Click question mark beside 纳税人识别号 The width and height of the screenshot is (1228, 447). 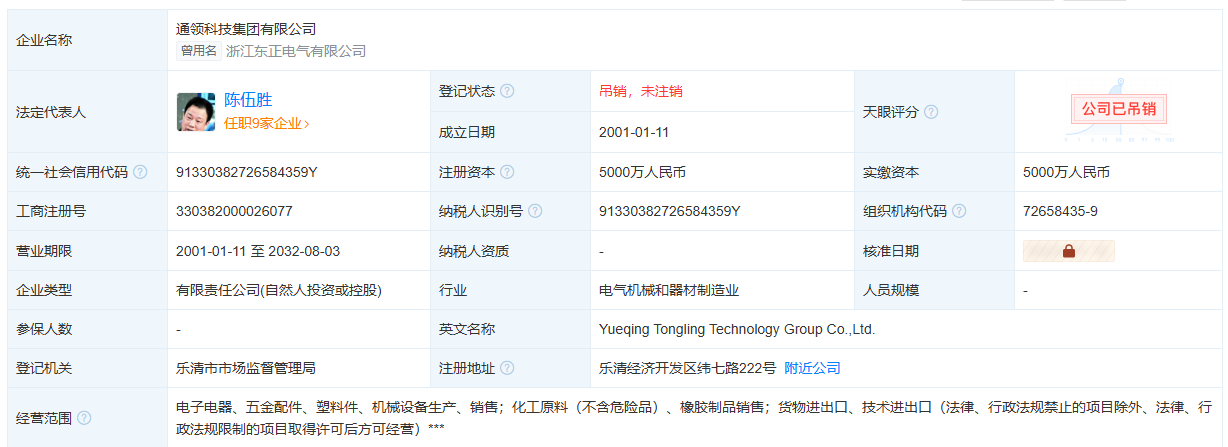pos(535,211)
